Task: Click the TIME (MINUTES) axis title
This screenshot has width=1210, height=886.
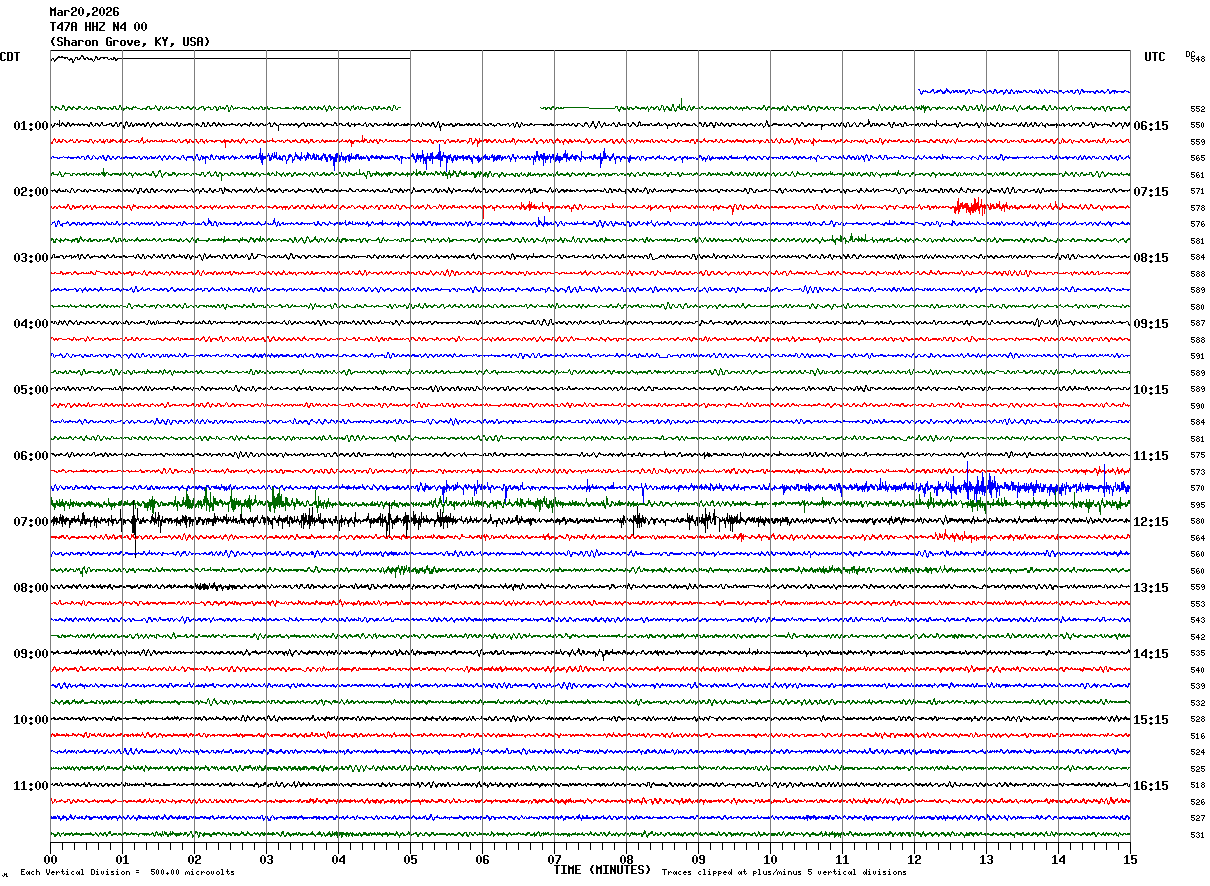Action: tap(602, 870)
